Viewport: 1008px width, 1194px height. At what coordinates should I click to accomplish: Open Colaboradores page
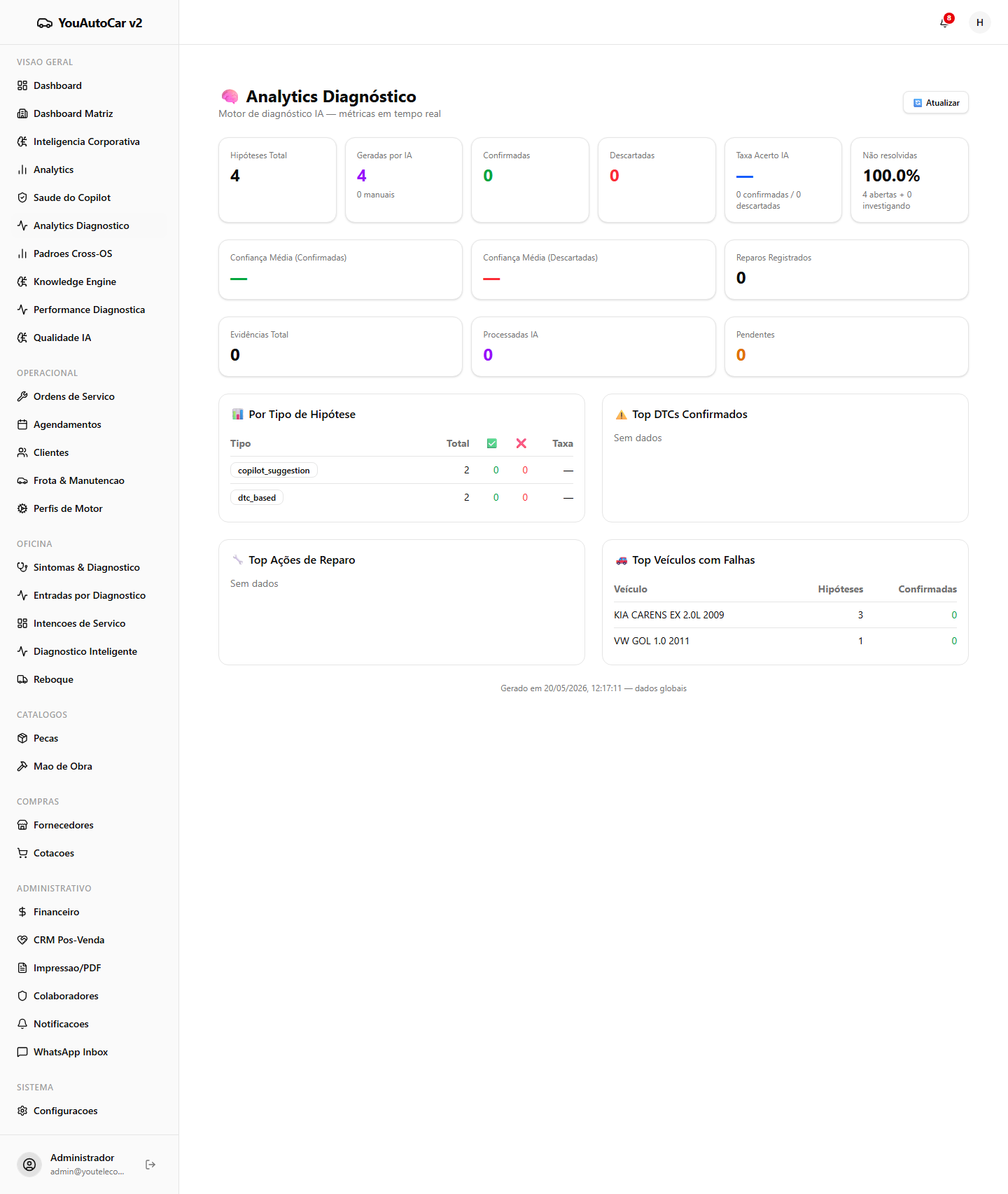point(89,996)
